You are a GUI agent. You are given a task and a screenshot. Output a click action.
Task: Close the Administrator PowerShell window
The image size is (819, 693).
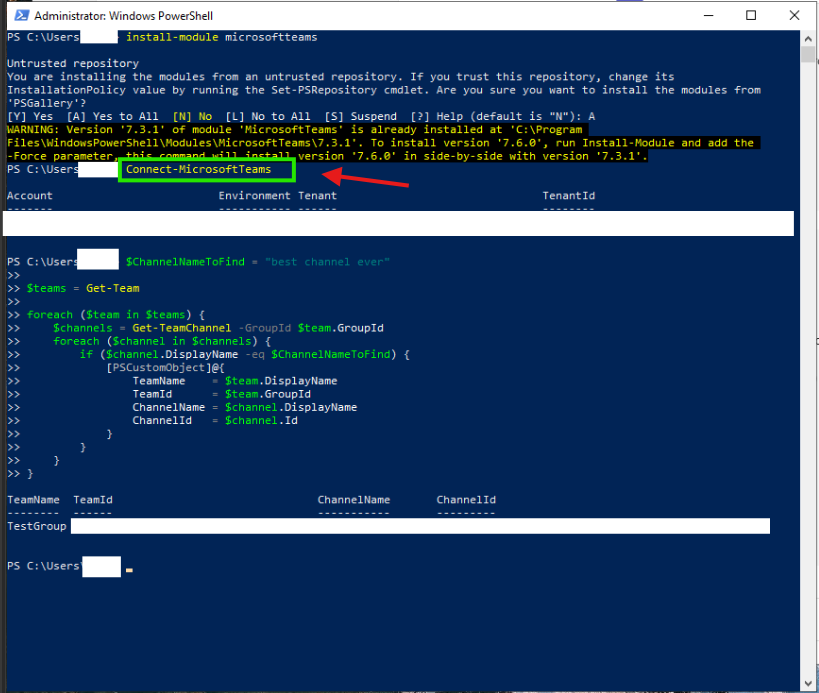(794, 16)
